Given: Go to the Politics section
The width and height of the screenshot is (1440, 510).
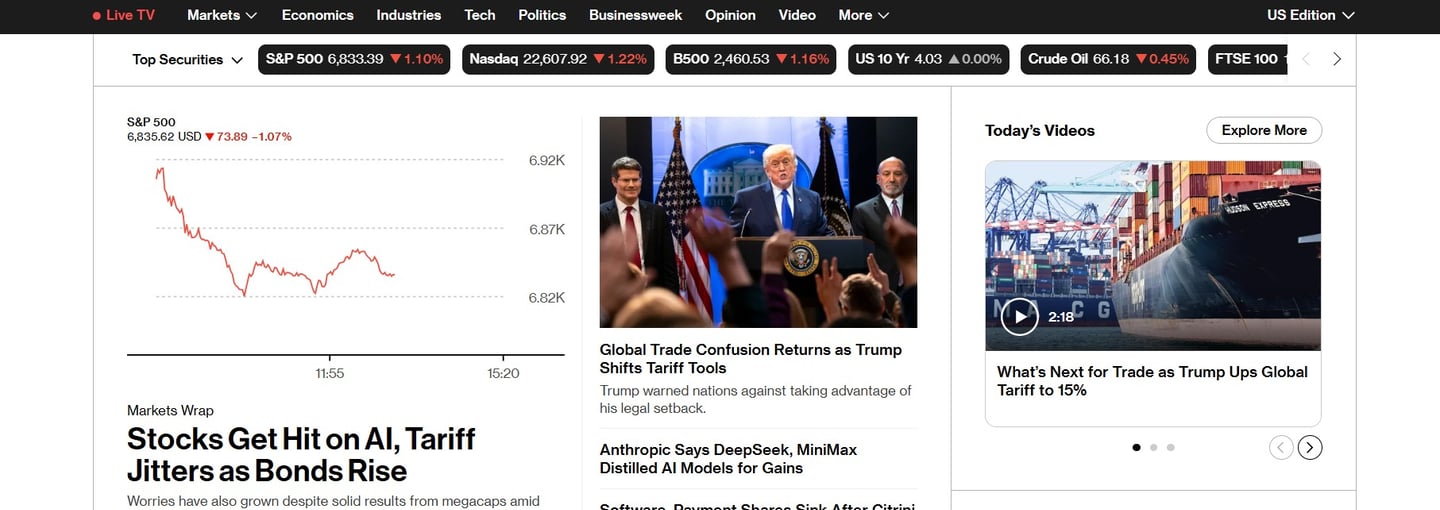Looking at the screenshot, I should [x=542, y=15].
